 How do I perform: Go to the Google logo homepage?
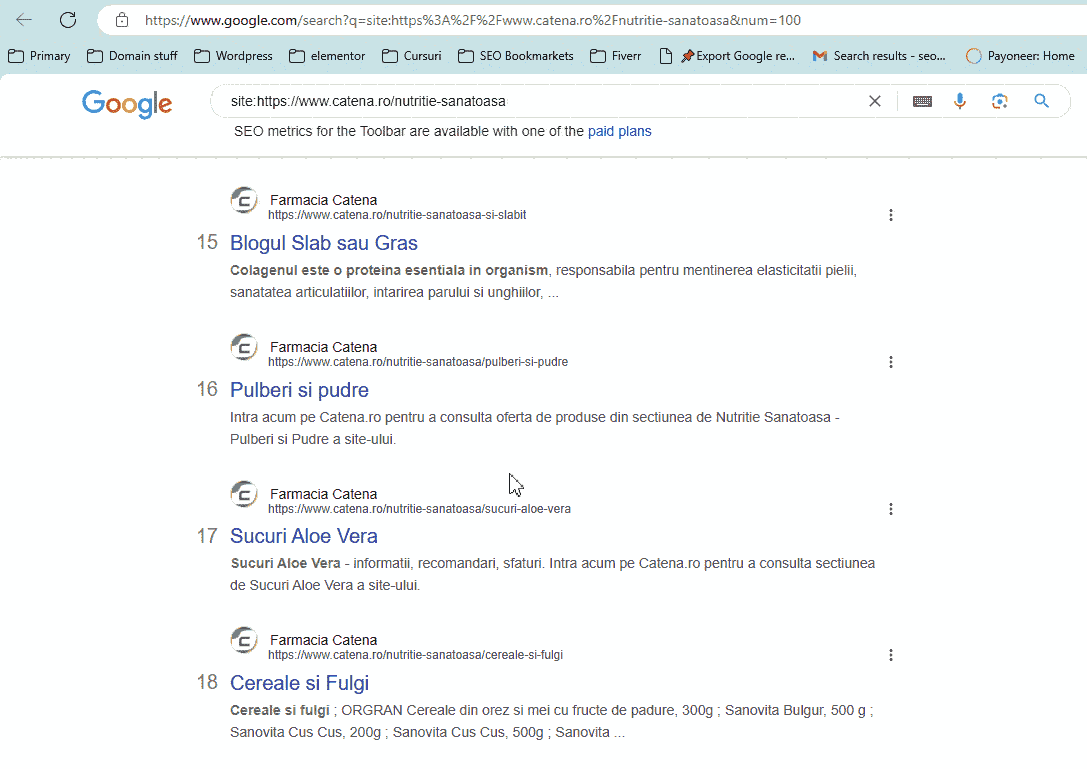click(x=127, y=103)
